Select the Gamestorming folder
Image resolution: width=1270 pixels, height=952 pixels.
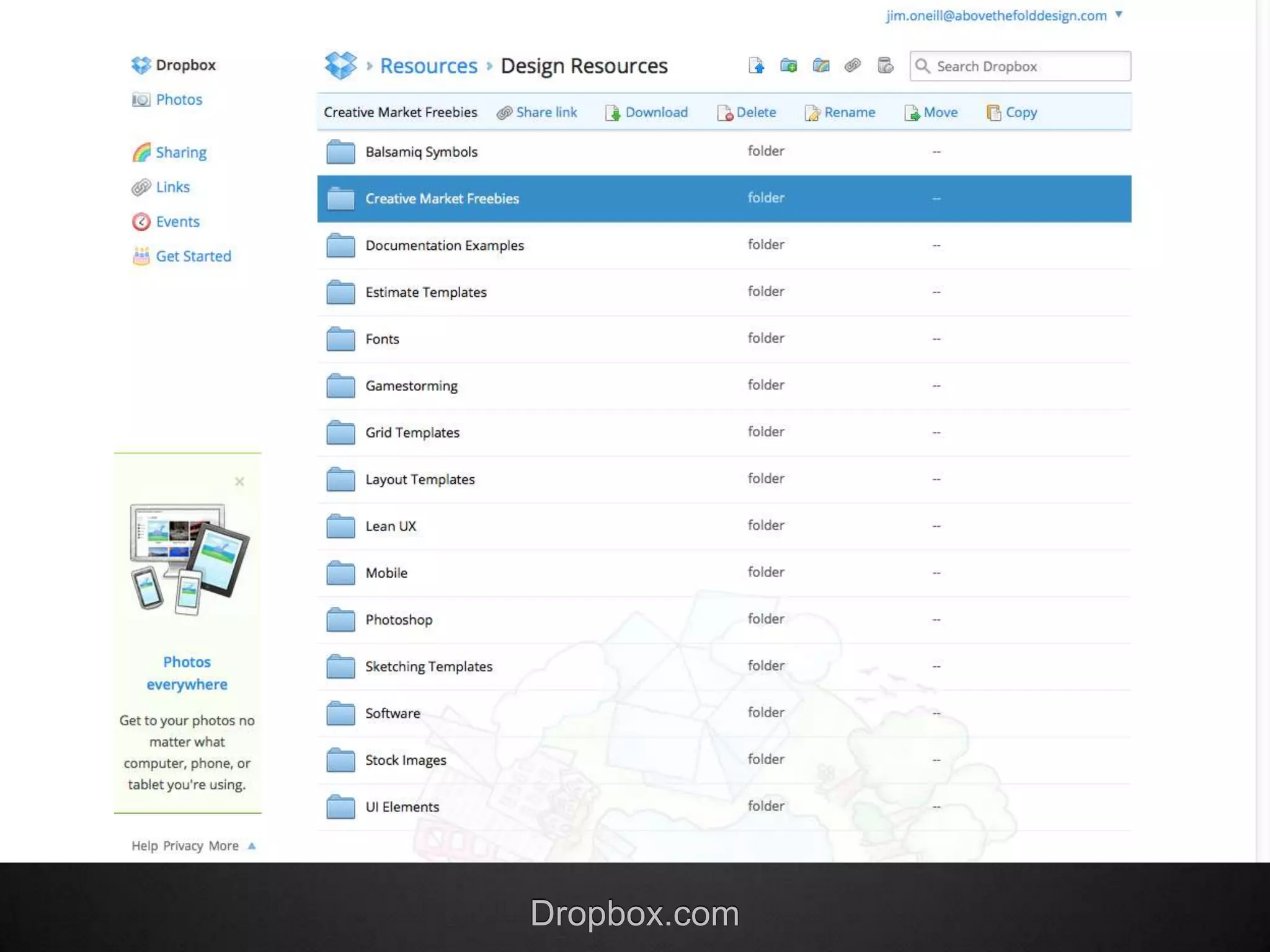tap(724, 386)
